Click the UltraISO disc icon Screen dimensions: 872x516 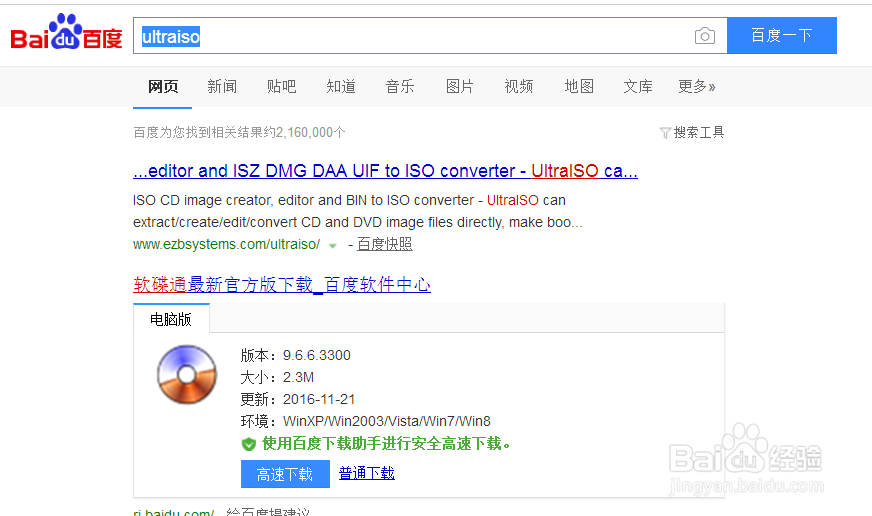pyautogui.click(x=187, y=375)
